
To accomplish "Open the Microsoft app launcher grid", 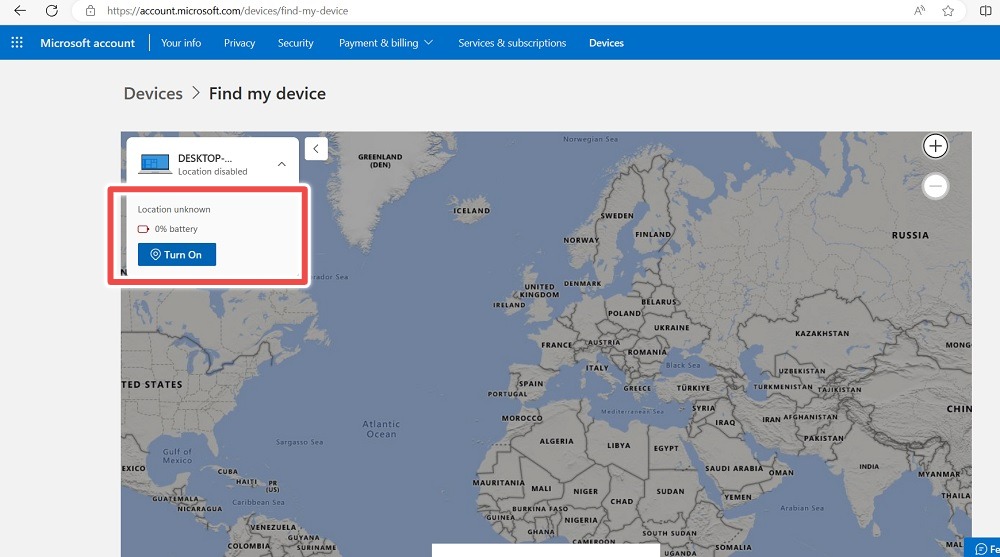I will click(17, 43).
